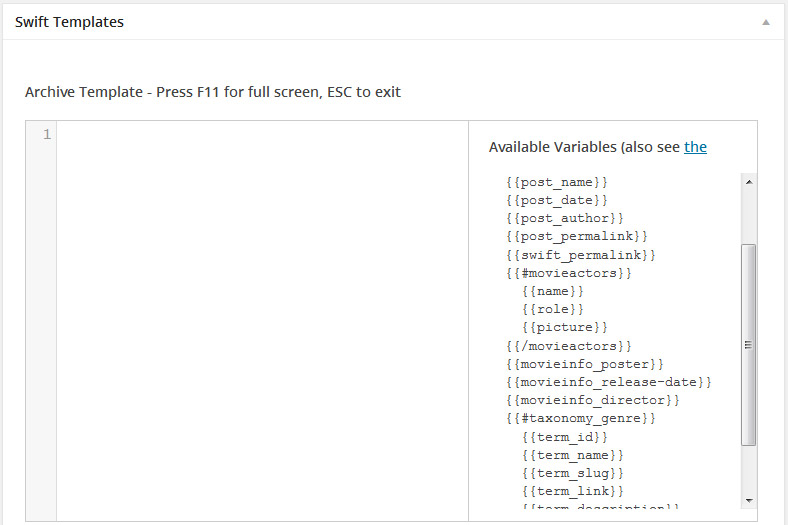
Task: Select the {{post_author}} variable text
Action: tap(565, 218)
